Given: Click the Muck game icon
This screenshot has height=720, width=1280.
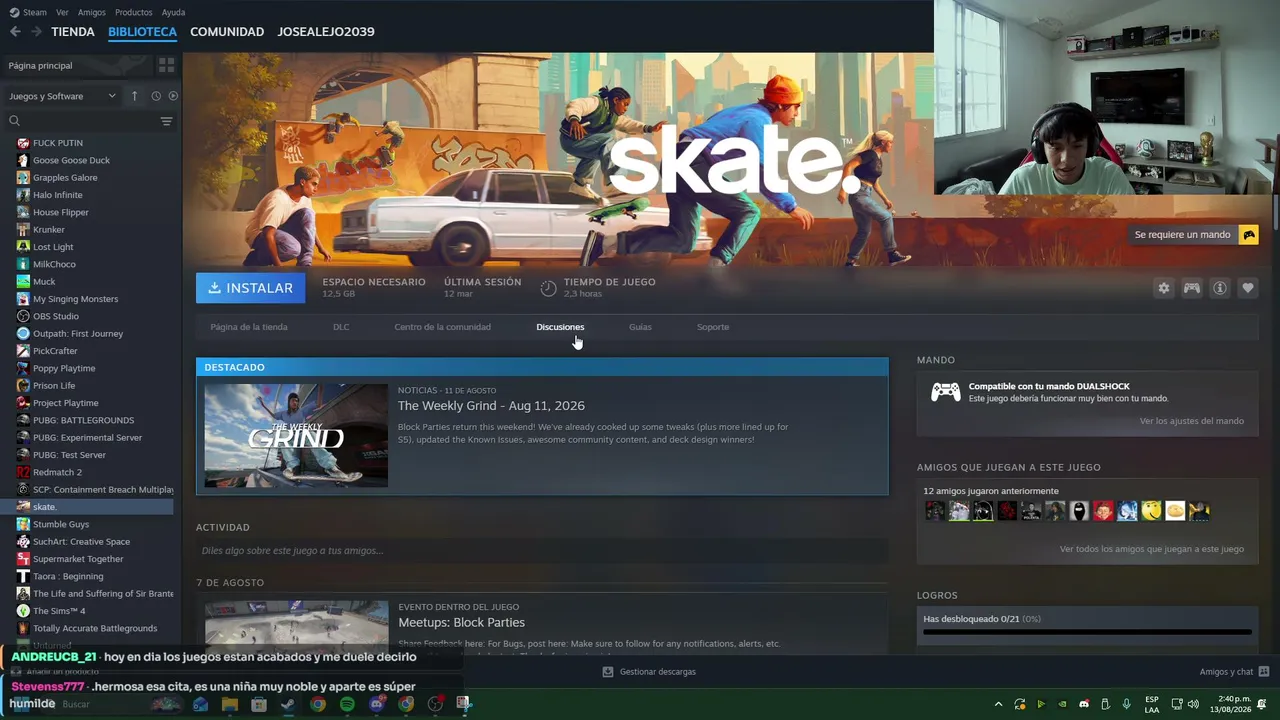Looking at the screenshot, I should click(23, 282).
